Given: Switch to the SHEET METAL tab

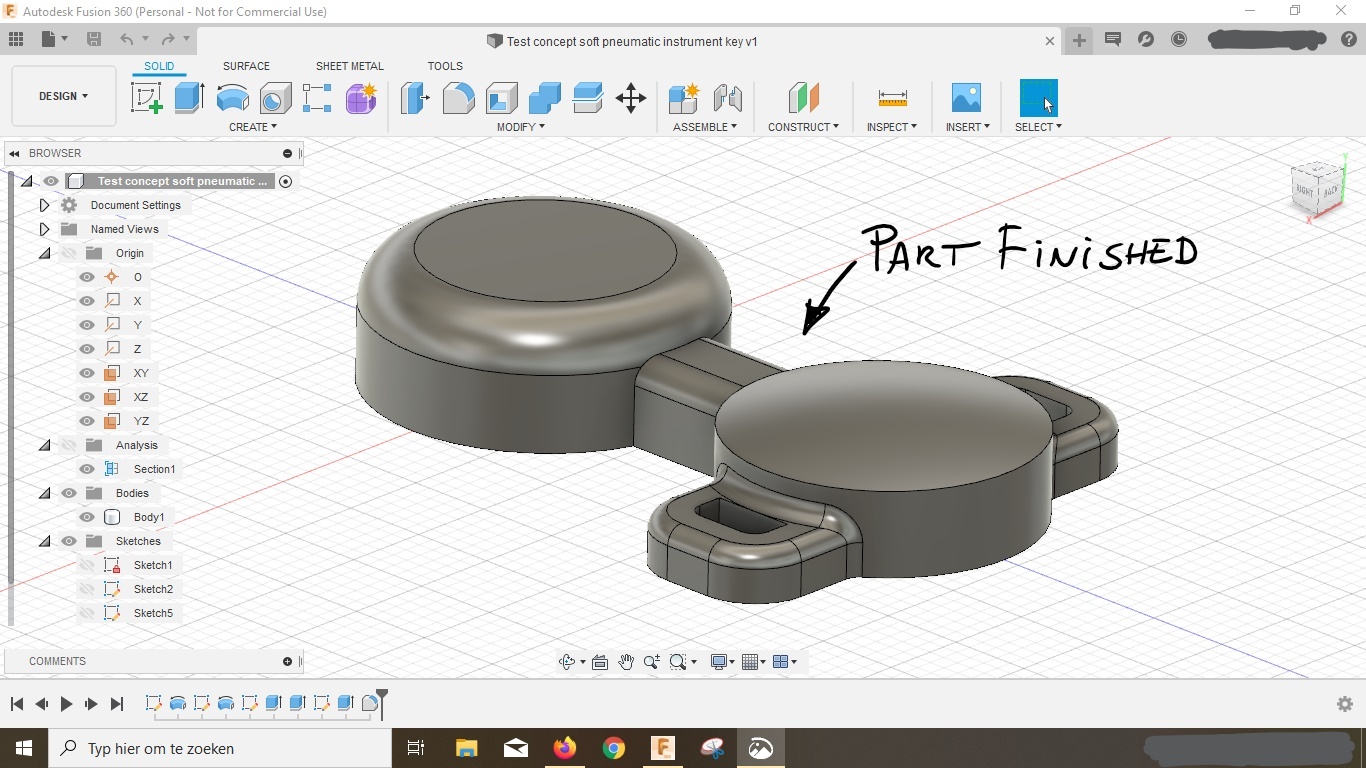Looking at the screenshot, I should pos(350,66).
